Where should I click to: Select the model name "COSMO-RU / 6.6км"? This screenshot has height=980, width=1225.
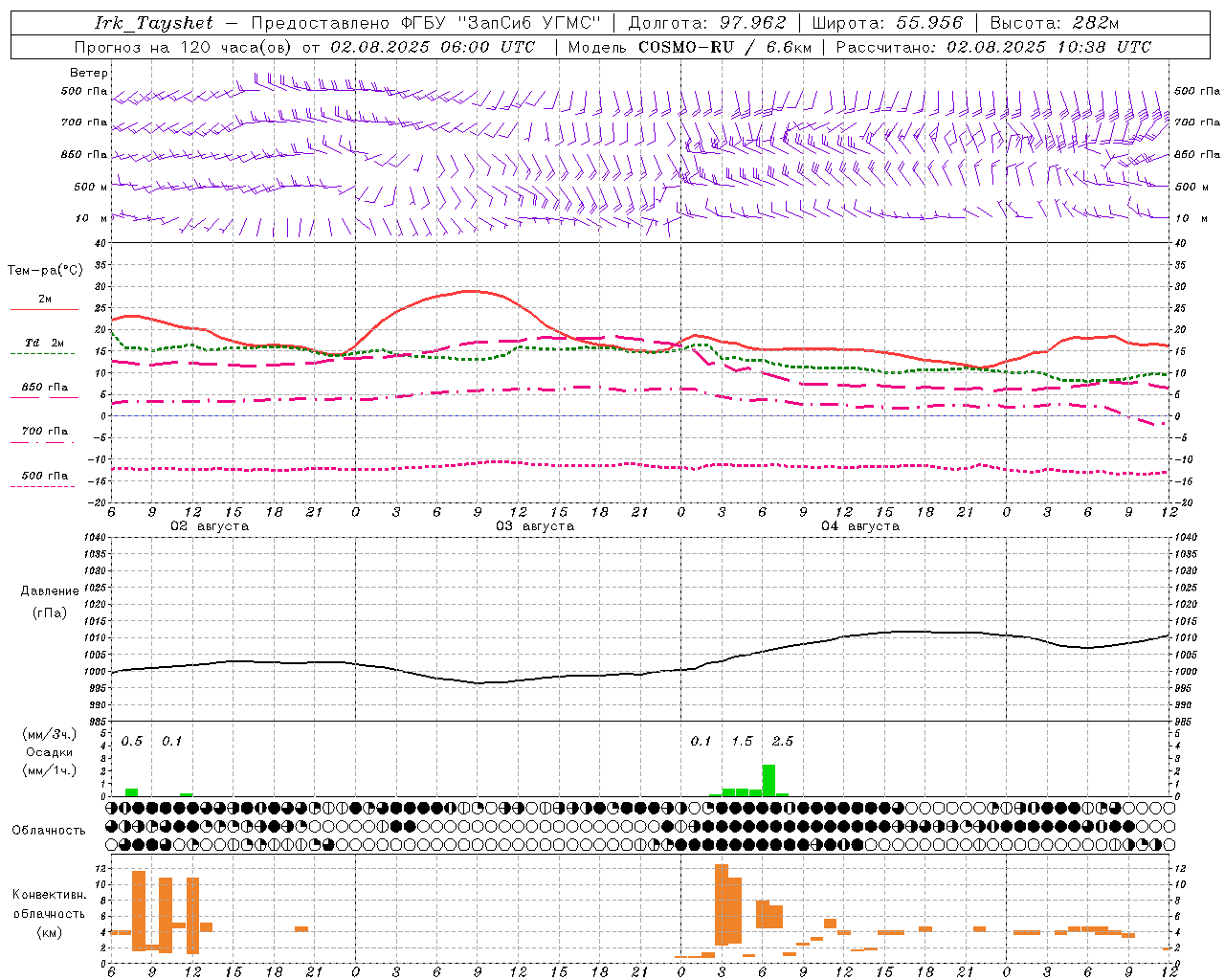724,47
